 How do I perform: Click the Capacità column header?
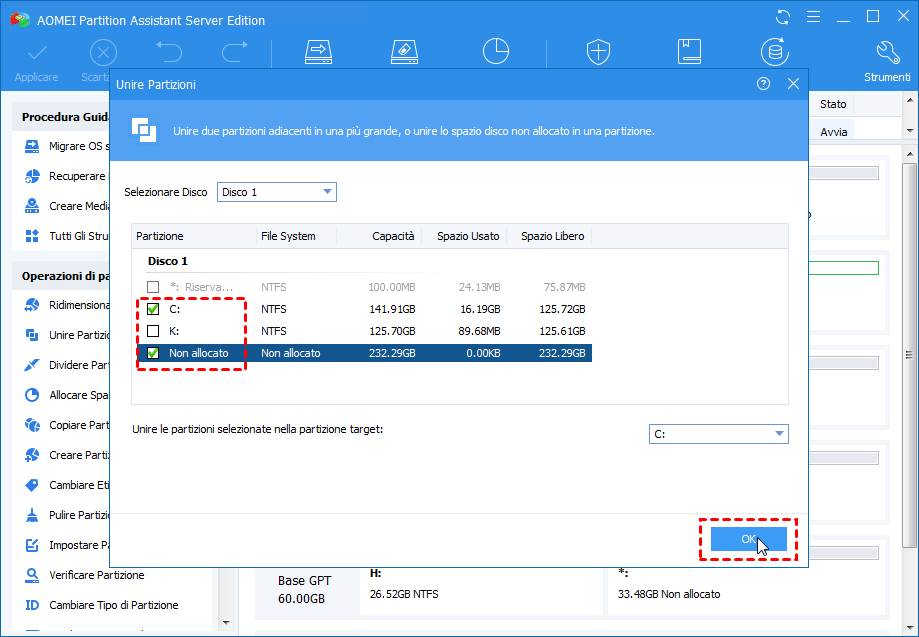tap(379, 236)
